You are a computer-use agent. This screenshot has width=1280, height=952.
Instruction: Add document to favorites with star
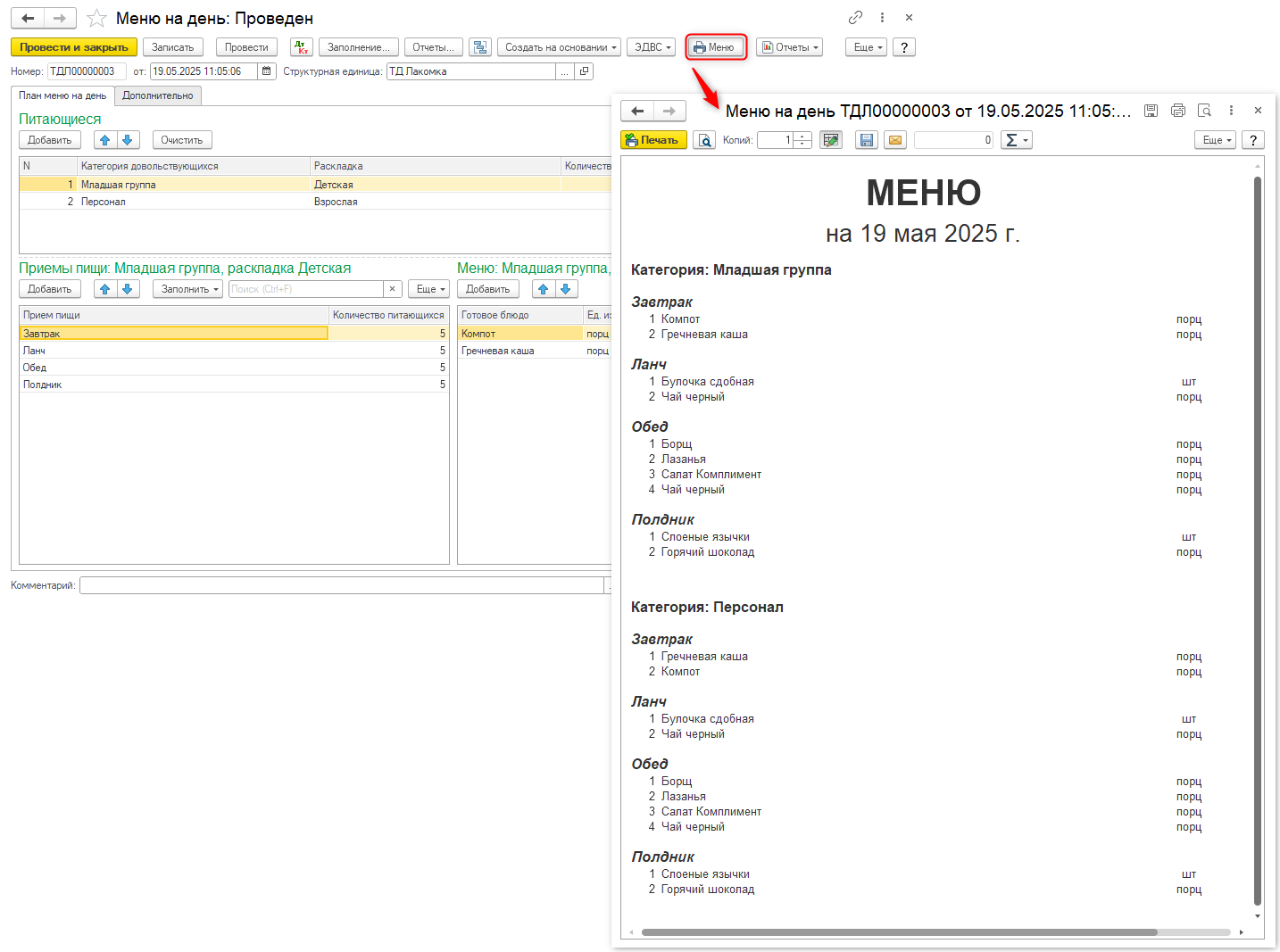(x=96, y=19)
